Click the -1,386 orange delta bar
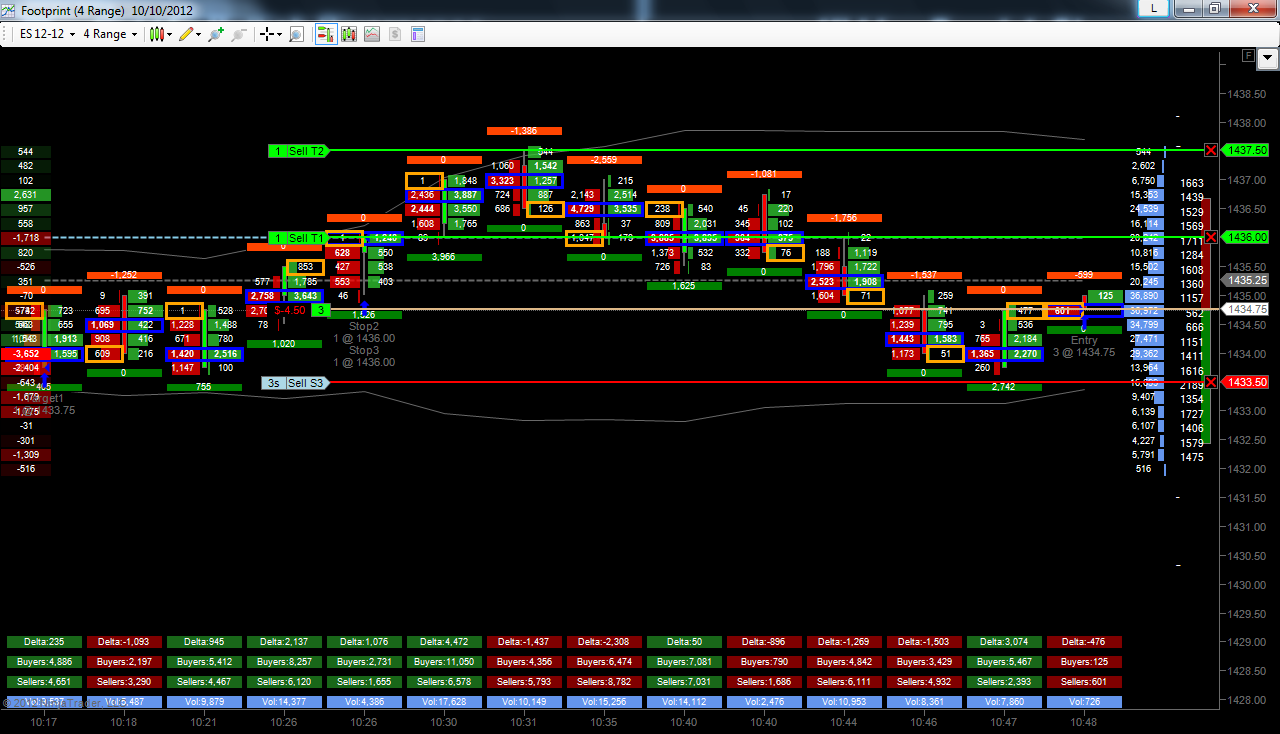This screenshot has height=734, width=1280. 524,131
